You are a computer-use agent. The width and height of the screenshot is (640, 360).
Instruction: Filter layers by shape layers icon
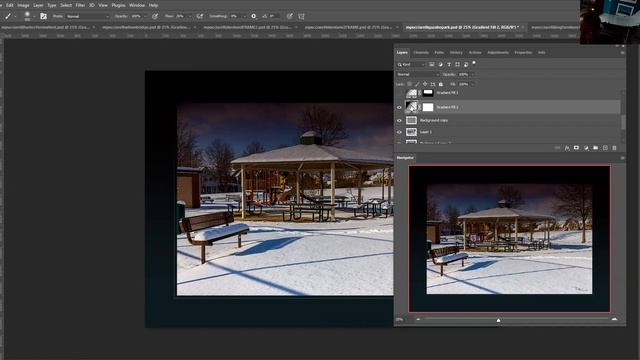pos(458,64)
